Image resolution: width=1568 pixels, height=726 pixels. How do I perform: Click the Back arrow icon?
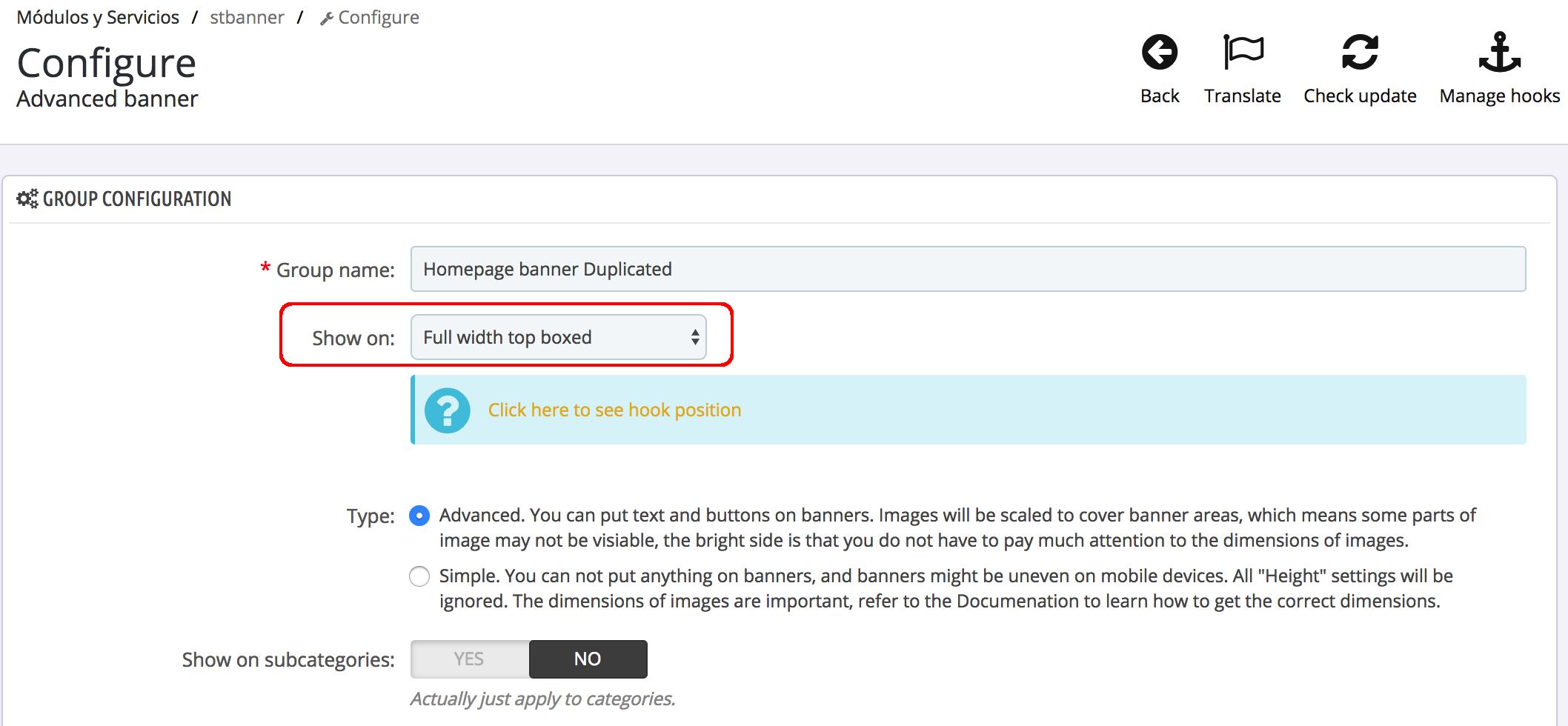1159,53
